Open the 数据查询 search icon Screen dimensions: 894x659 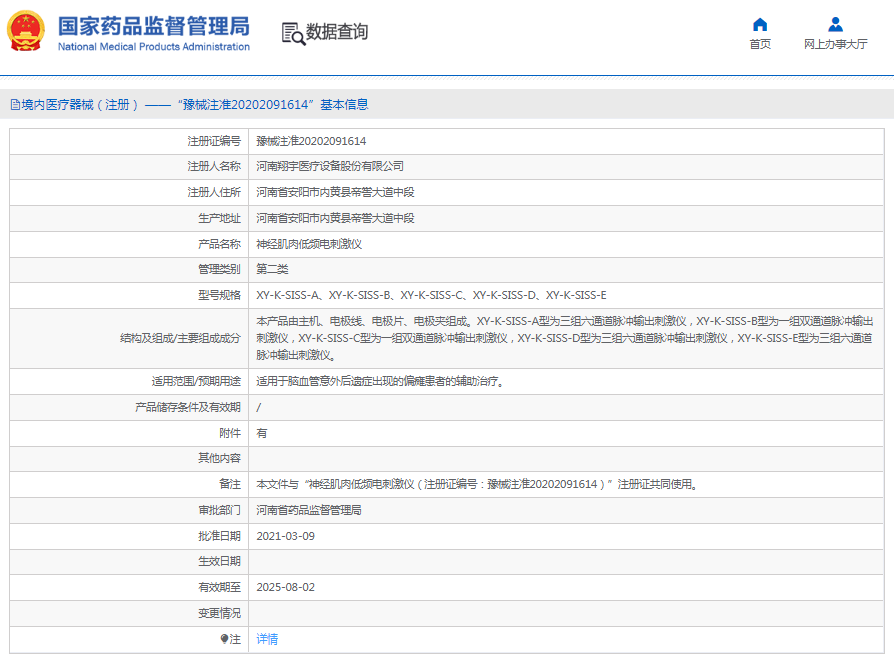(293, 34)
